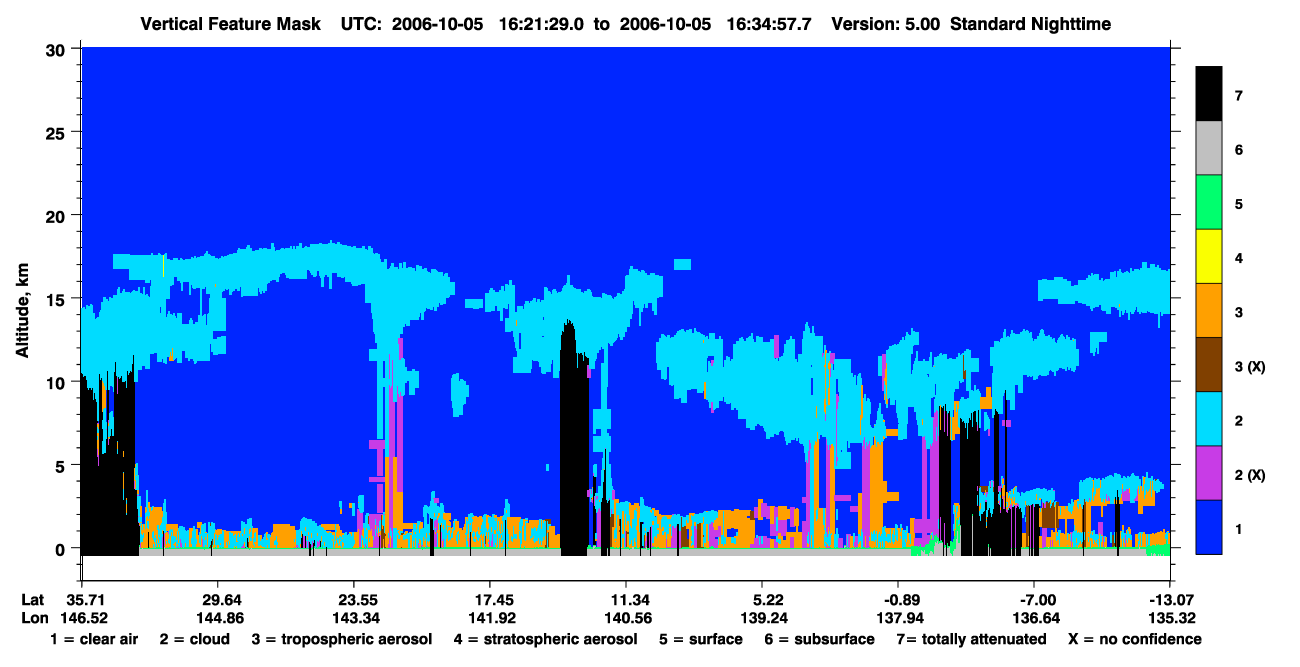
Task: Click the brown color bar segment labeled 3 (X)
Action: [x=1209, y=365]
